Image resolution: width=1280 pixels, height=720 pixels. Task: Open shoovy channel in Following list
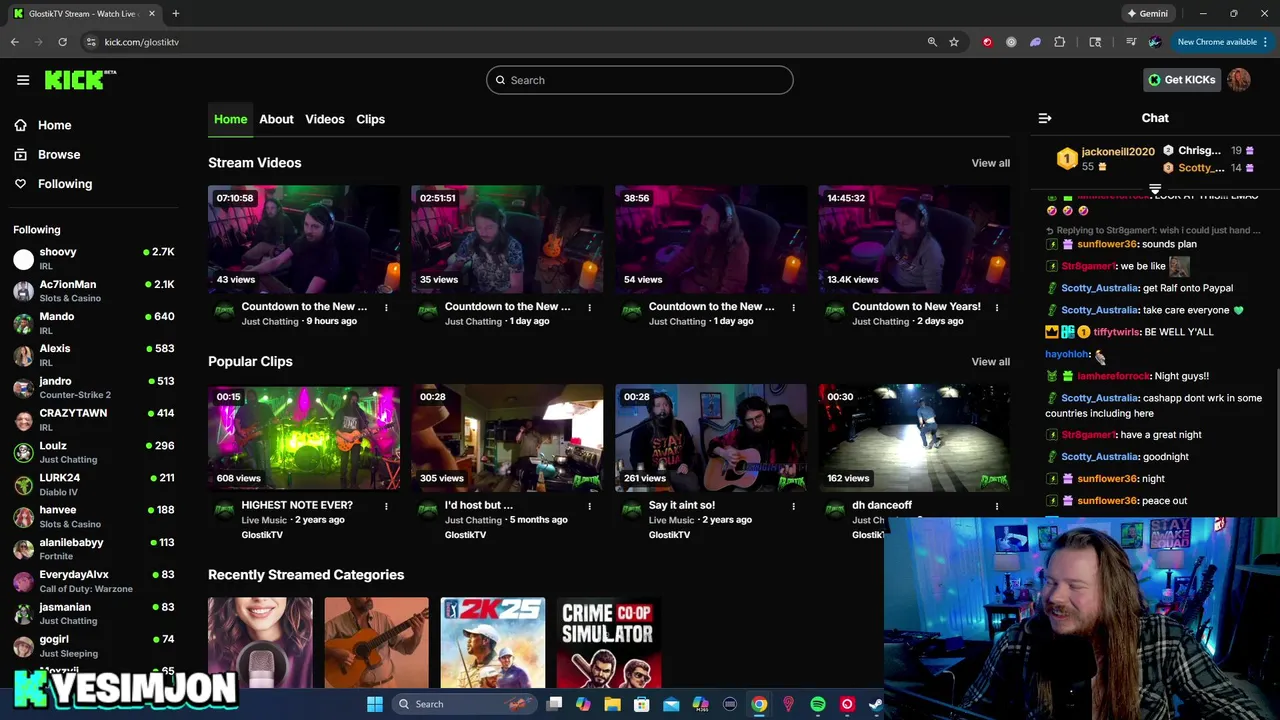94,259
